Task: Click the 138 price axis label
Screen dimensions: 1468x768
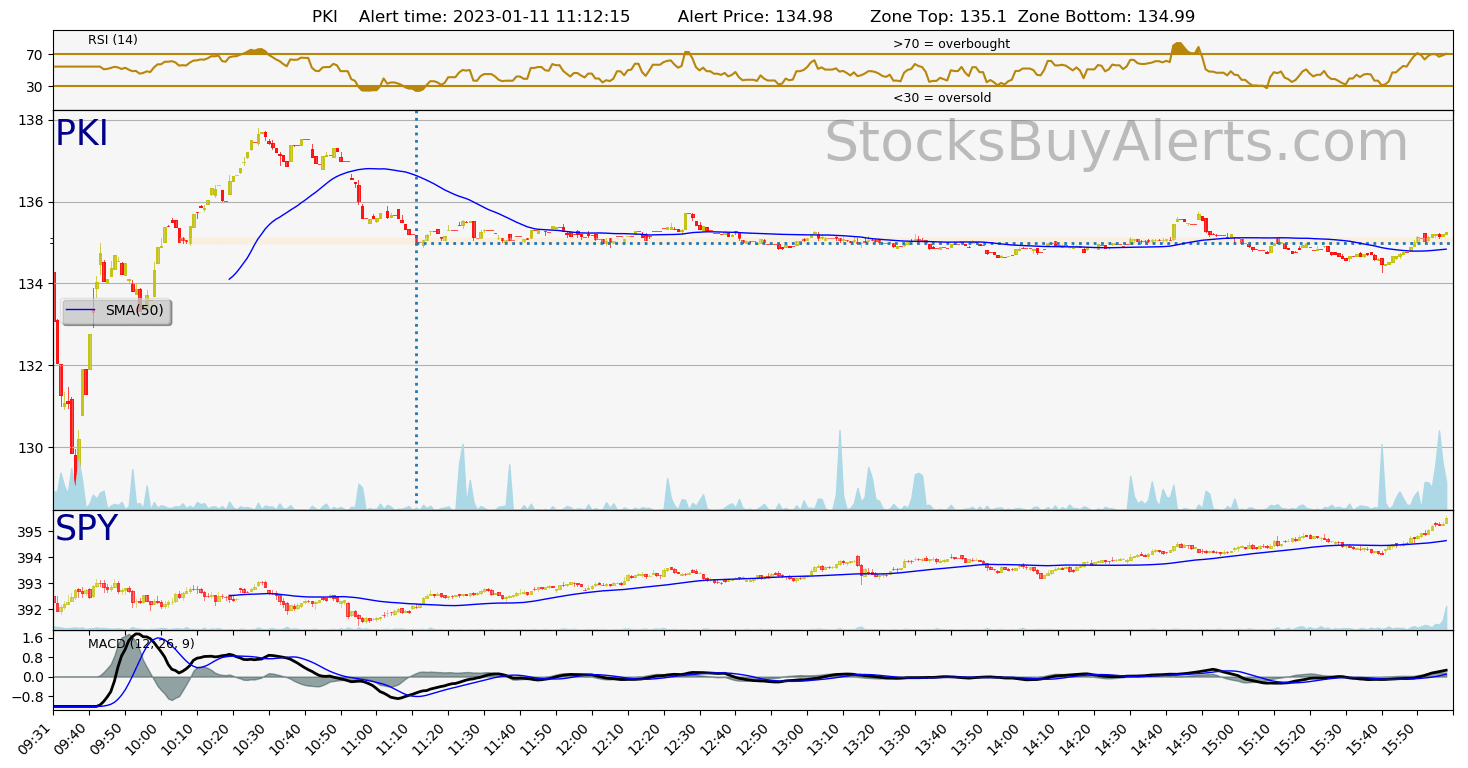Action: click(31, 120)
